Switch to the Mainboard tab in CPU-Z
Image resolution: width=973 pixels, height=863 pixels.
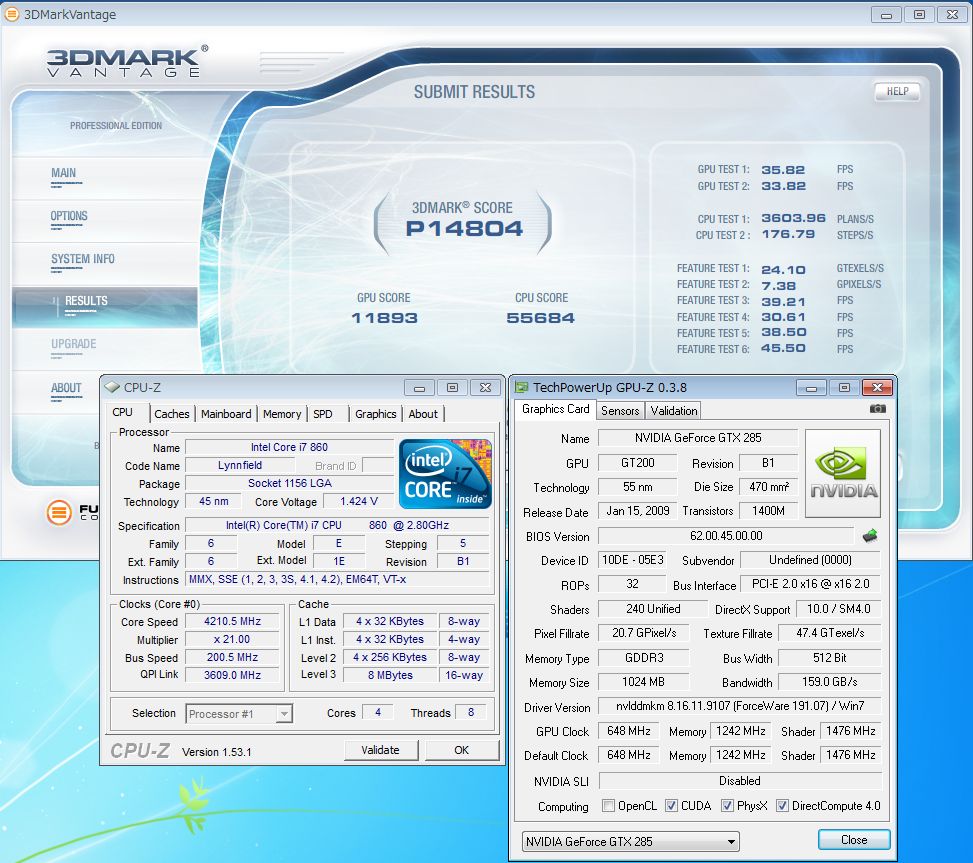pos(226,414)
